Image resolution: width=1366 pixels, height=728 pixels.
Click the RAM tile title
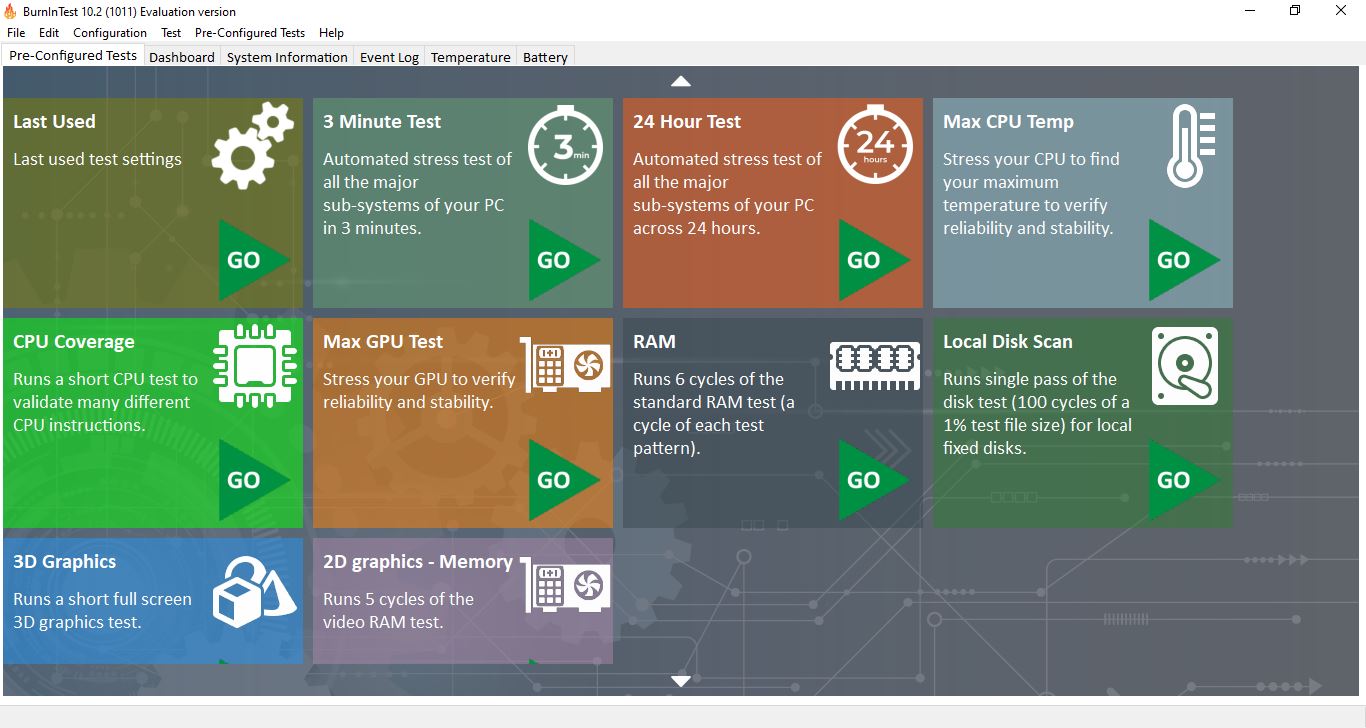[654, 342]
